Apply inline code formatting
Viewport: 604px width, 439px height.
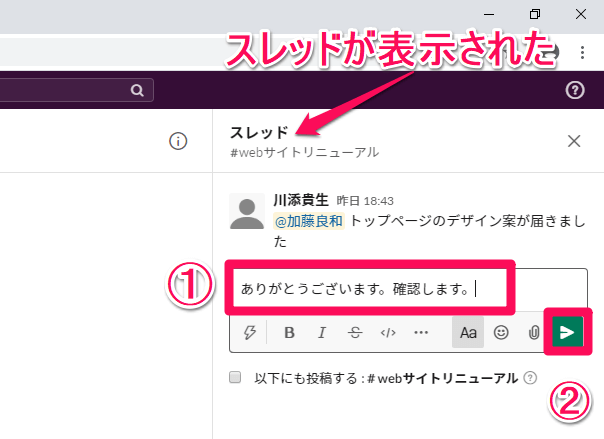(388, 333)
